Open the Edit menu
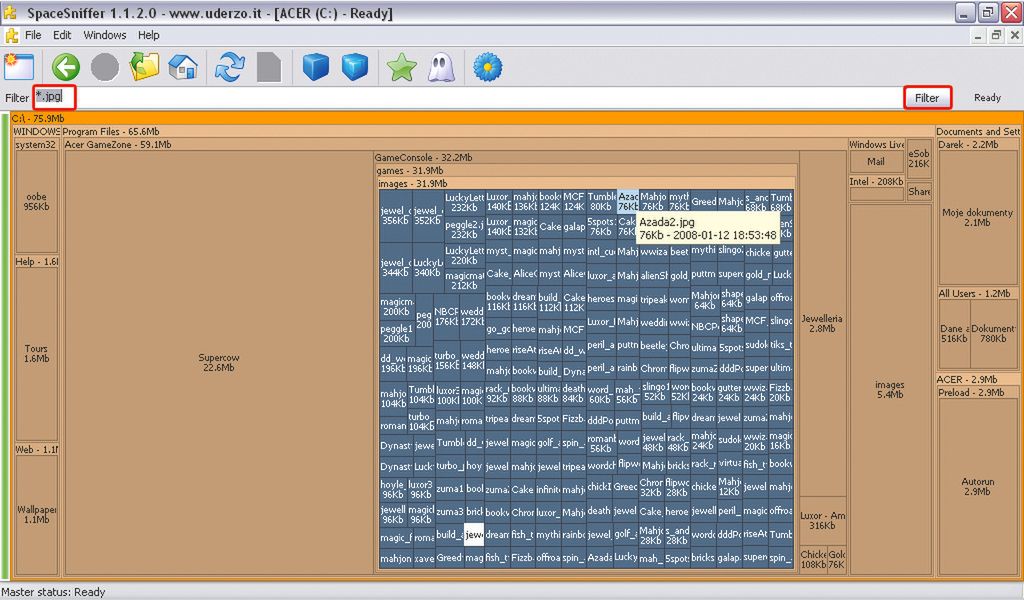Image resolution: width=1024 pixels, height=600 pixels. (x=62, y=35)
